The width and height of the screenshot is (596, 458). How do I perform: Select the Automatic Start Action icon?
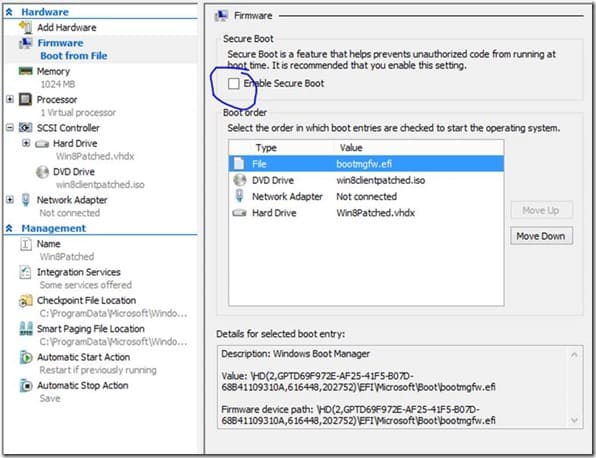tap(26, 357)
